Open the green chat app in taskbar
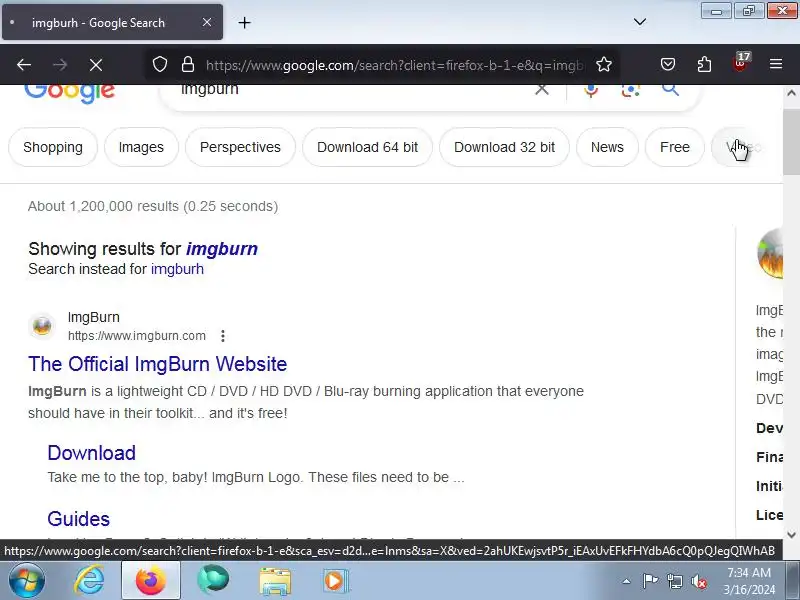The height and width of the screenshot is (600, 800). tap(213, 581)
